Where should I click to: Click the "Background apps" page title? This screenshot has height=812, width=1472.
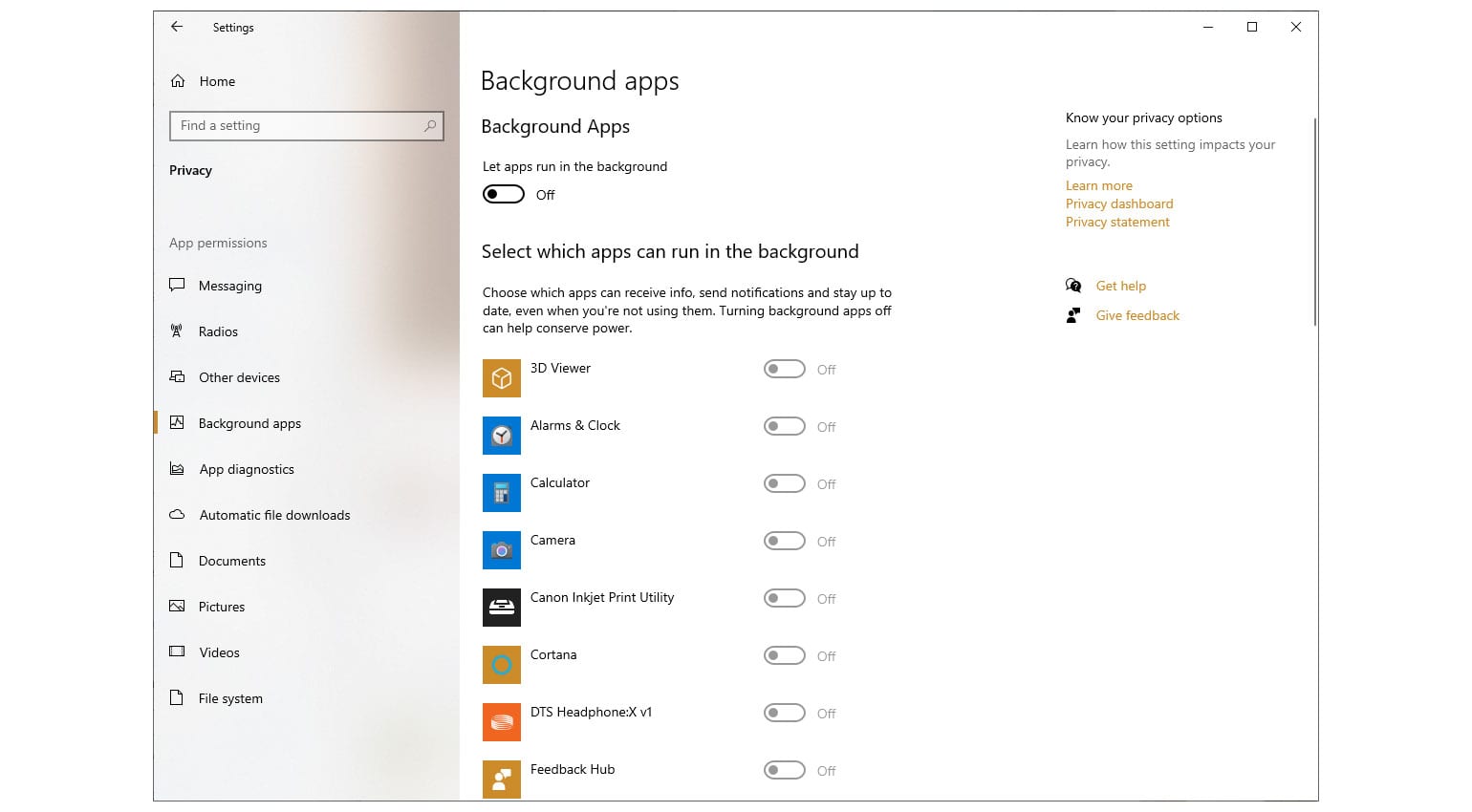[x=579, y=81]
